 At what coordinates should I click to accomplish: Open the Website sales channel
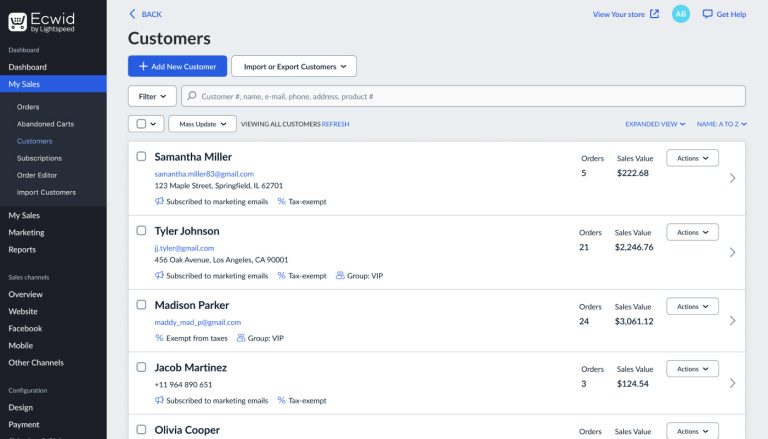coord(23,311)
